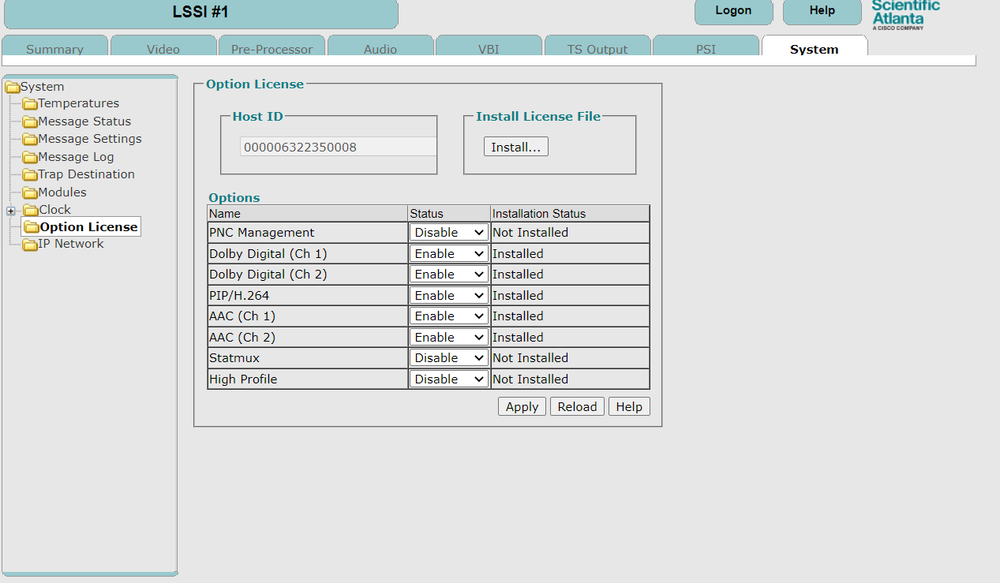The width and height of the screenshot is (1000, 583).
Task: Expand the Clock tree node
Action: (11, 211)
